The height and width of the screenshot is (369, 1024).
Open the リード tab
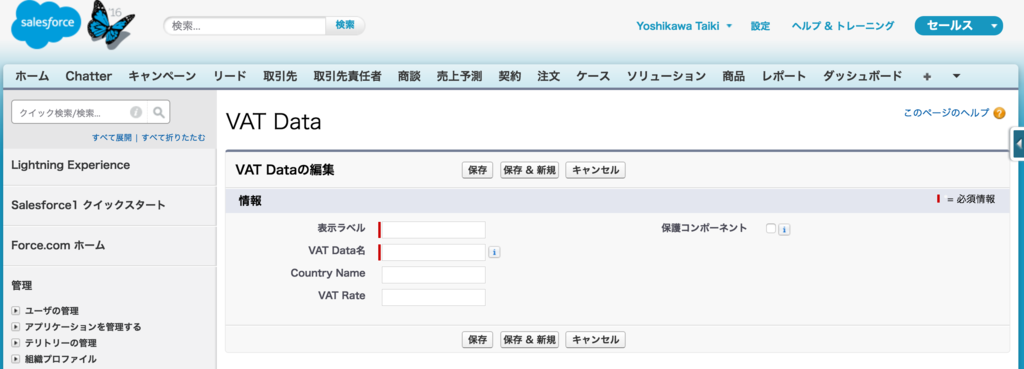click(230, 76)
